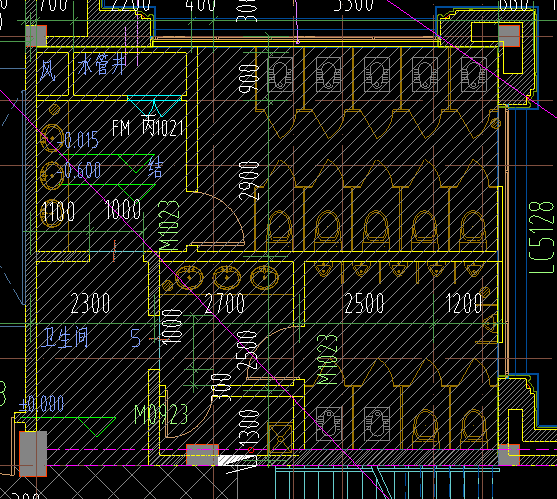Select the blue 结 annotation

pyautogui.click(x=156, y=167)
